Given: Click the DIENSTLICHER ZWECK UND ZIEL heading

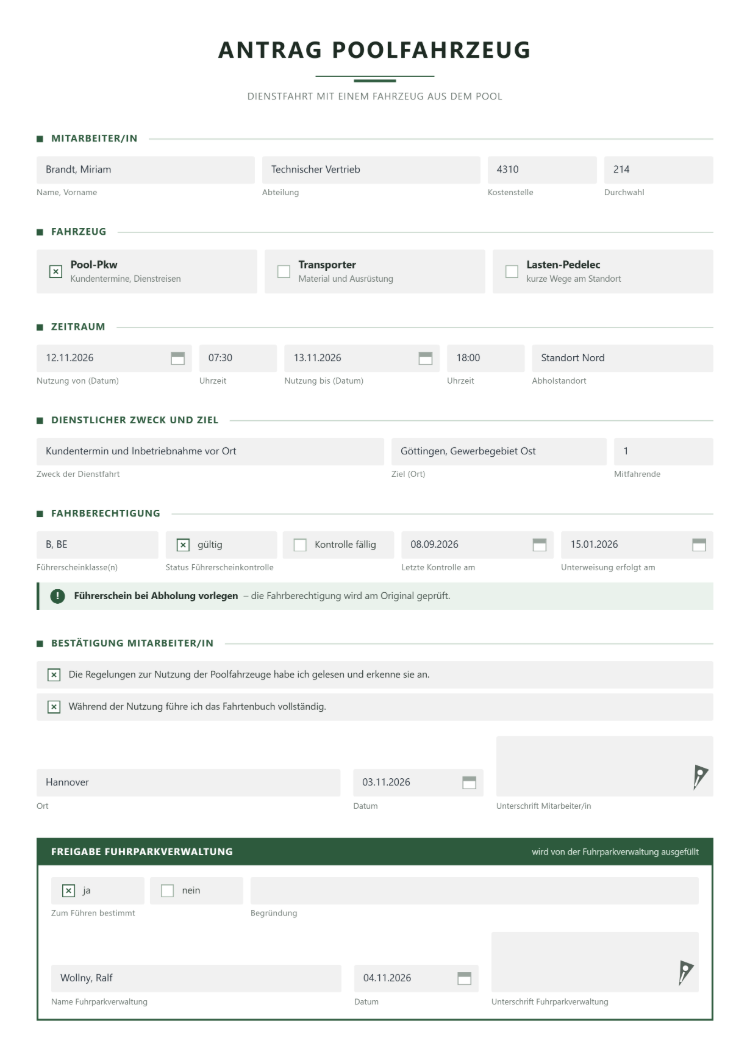Looking at the screenshot, I should pyautogui.click(x=135, y=420).
